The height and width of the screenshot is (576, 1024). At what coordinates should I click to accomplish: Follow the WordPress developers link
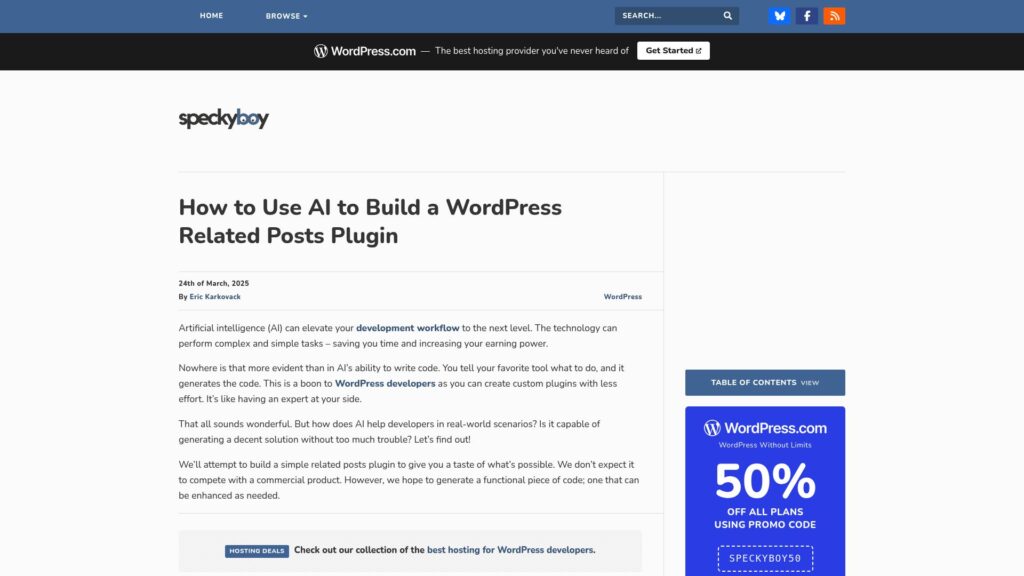point(385,383)
